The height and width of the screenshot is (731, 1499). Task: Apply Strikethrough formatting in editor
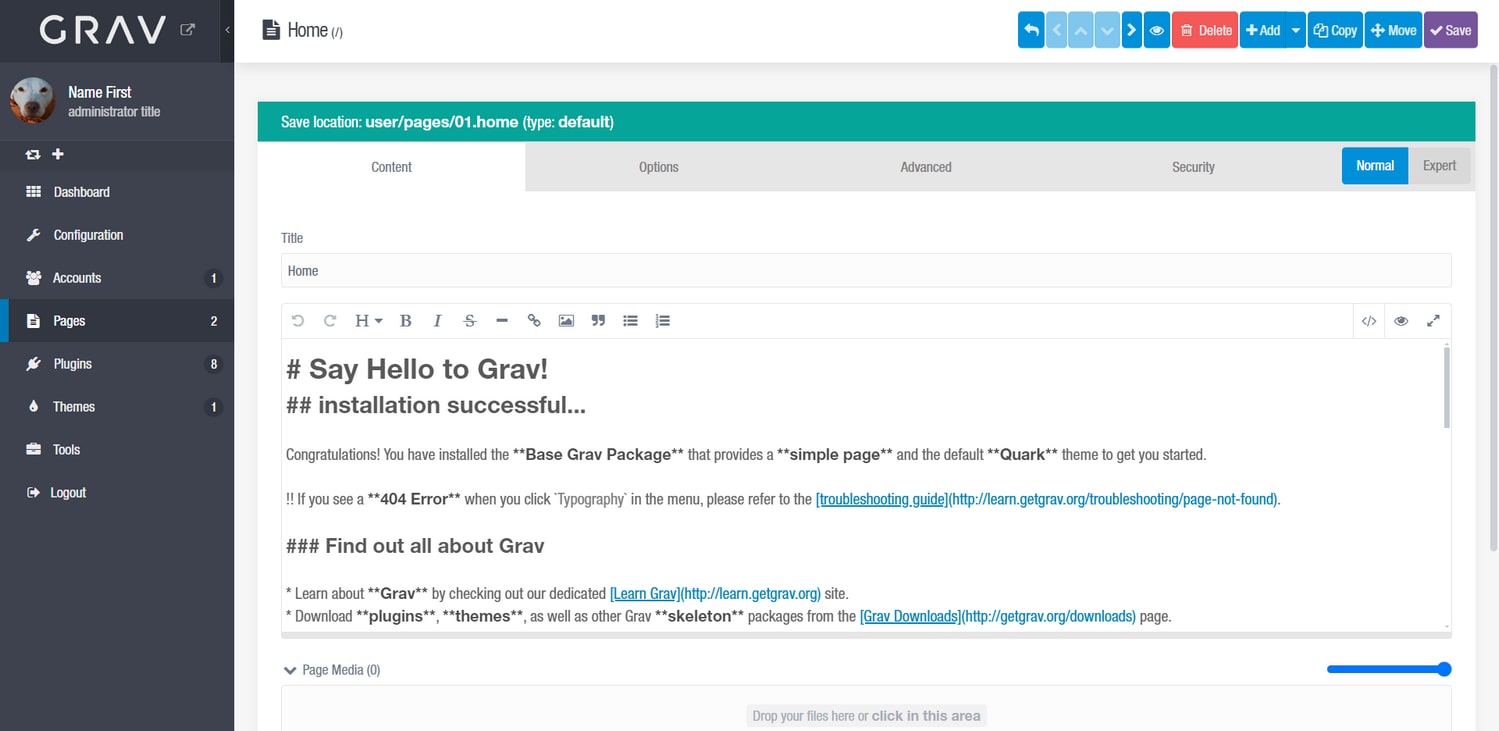coord(470,321)
